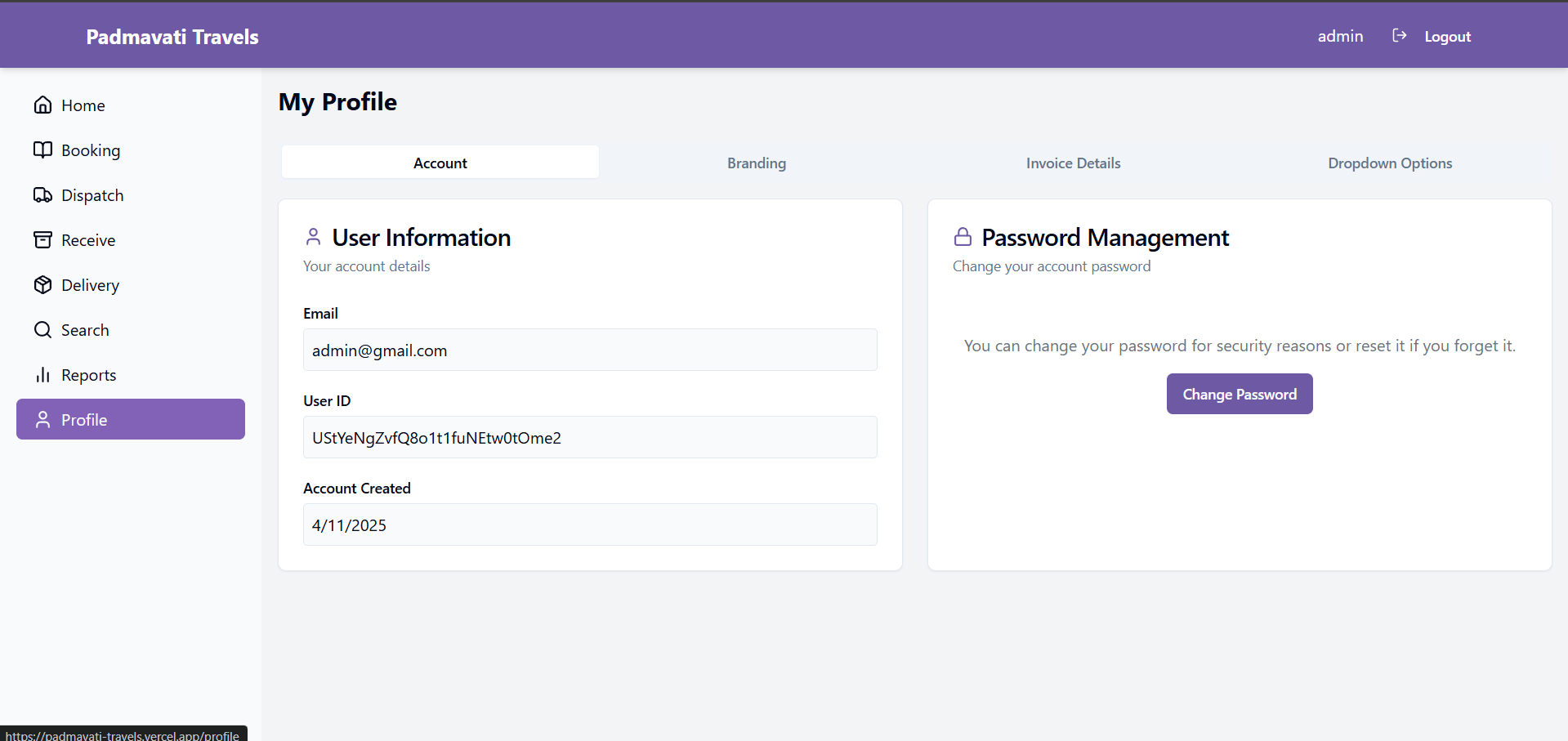Click the User ID field

tap(589, 438)
